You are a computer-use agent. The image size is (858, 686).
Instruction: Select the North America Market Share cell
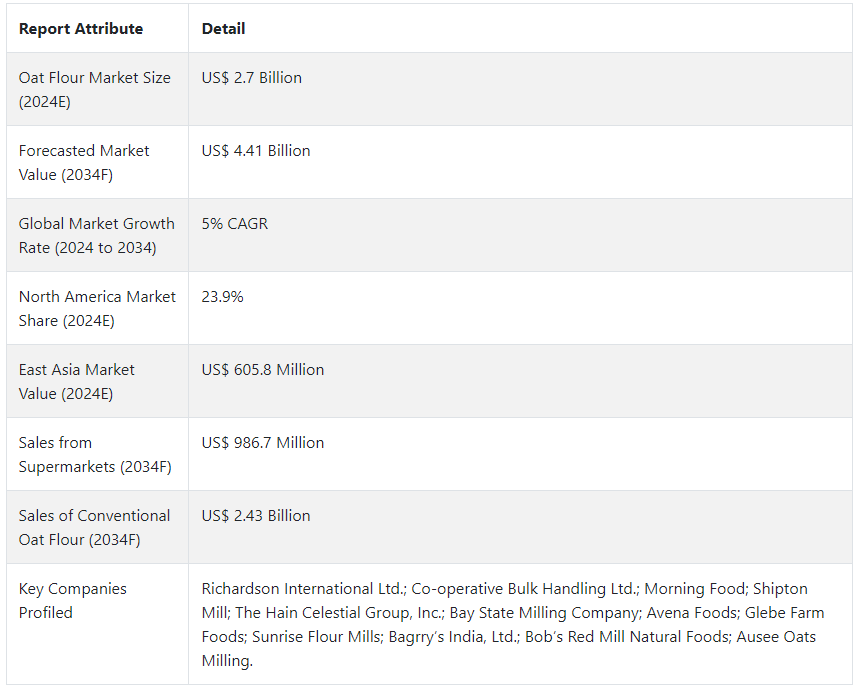97,308
